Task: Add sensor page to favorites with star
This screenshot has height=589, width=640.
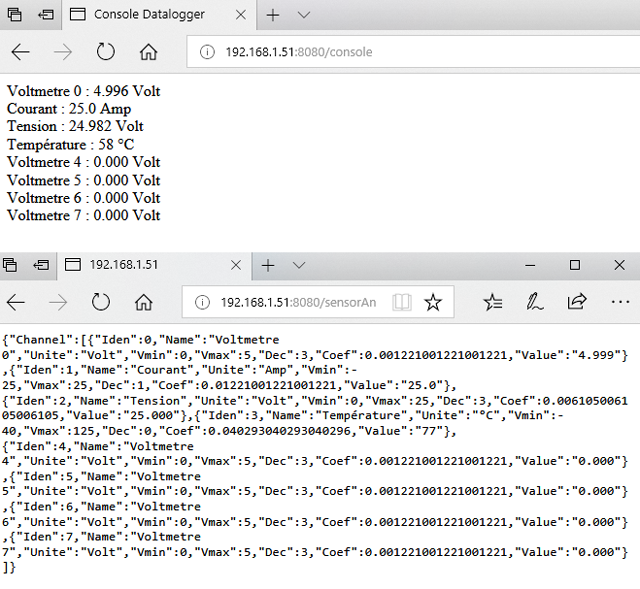Action: [x=432, y=302]
